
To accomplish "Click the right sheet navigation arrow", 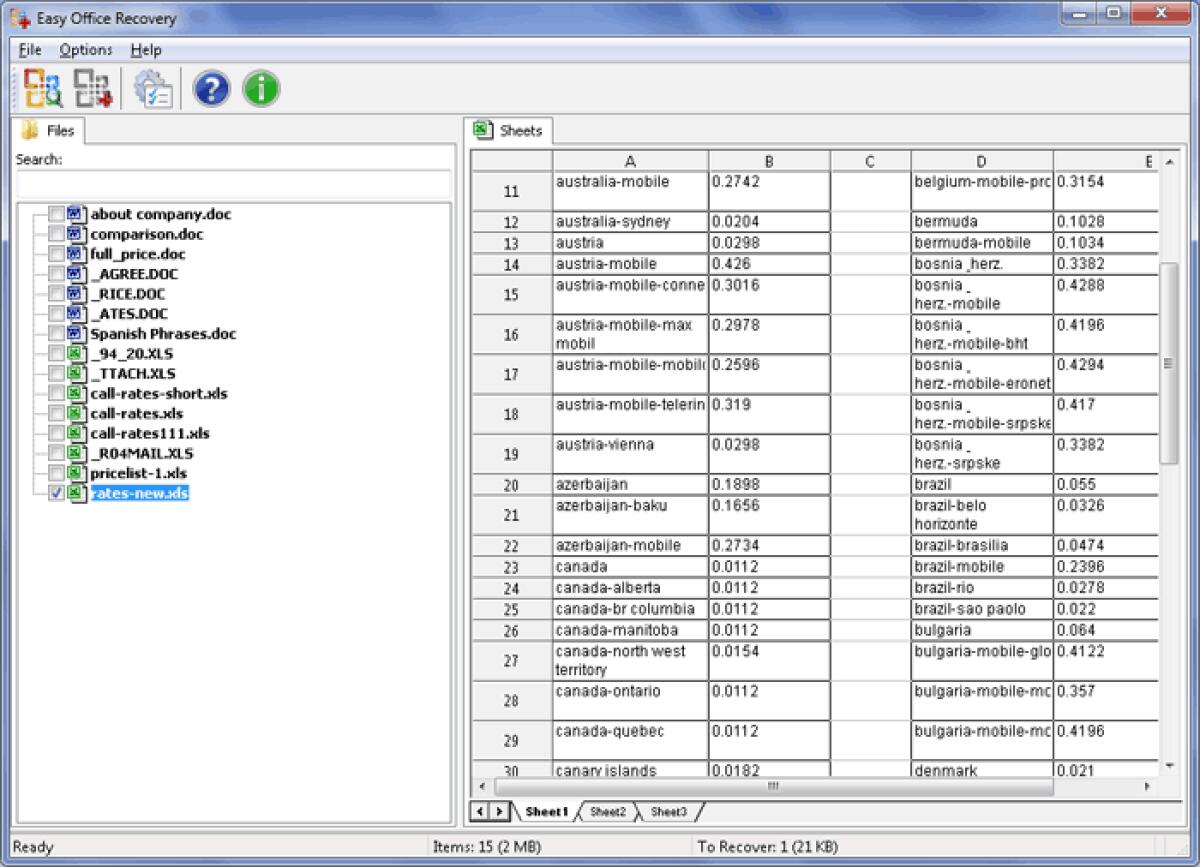I will point(501,811).
